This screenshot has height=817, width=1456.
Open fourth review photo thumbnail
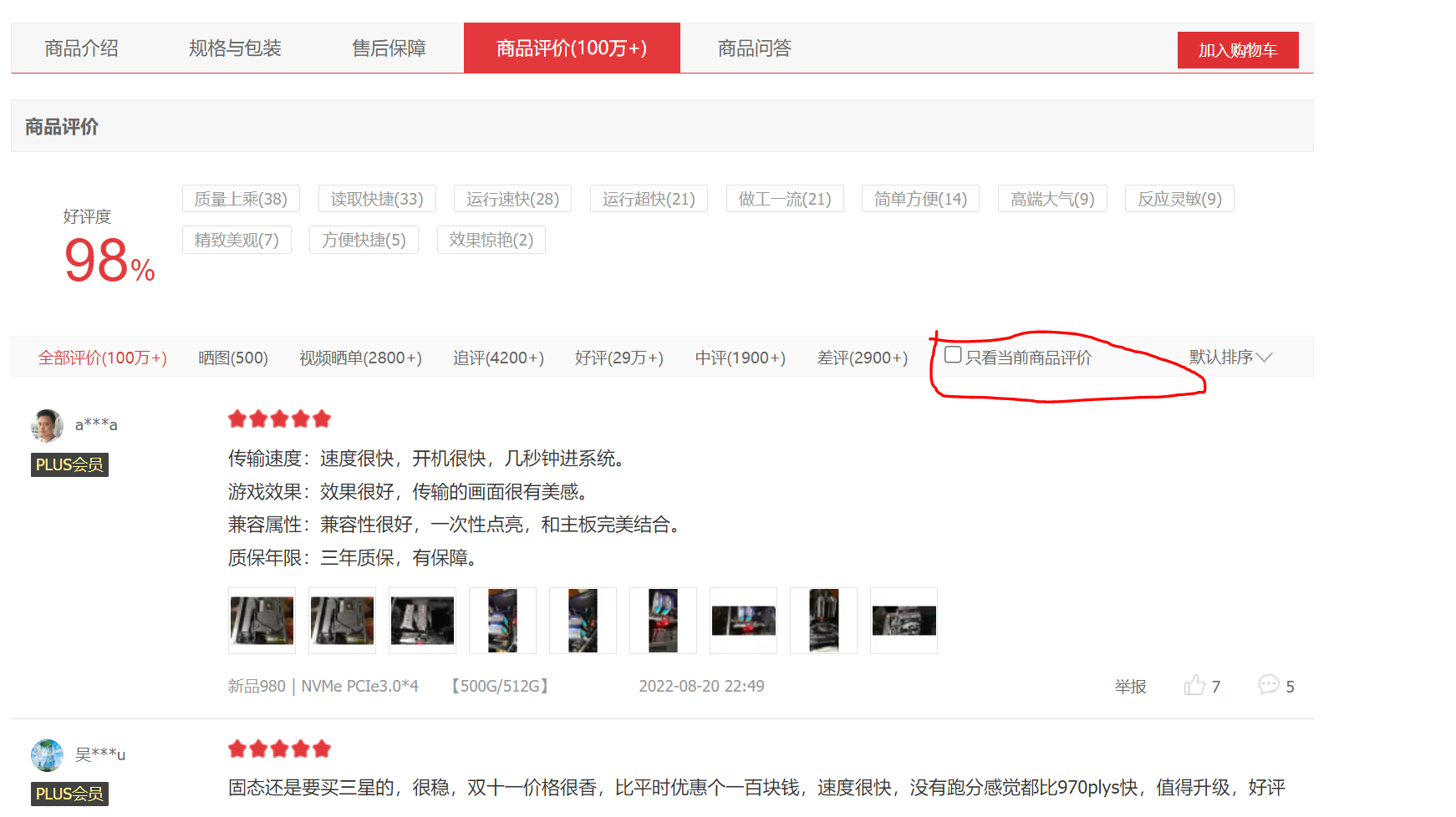502,621
